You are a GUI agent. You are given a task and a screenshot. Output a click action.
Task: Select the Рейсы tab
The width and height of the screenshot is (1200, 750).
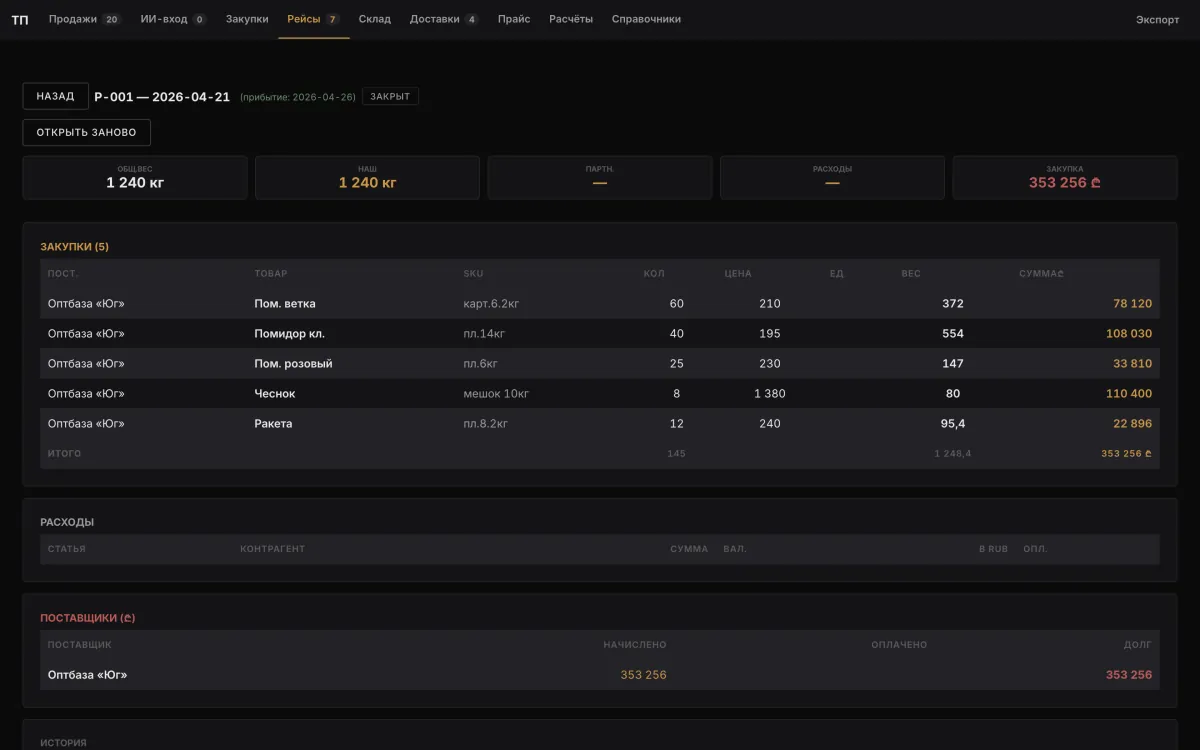313,19
